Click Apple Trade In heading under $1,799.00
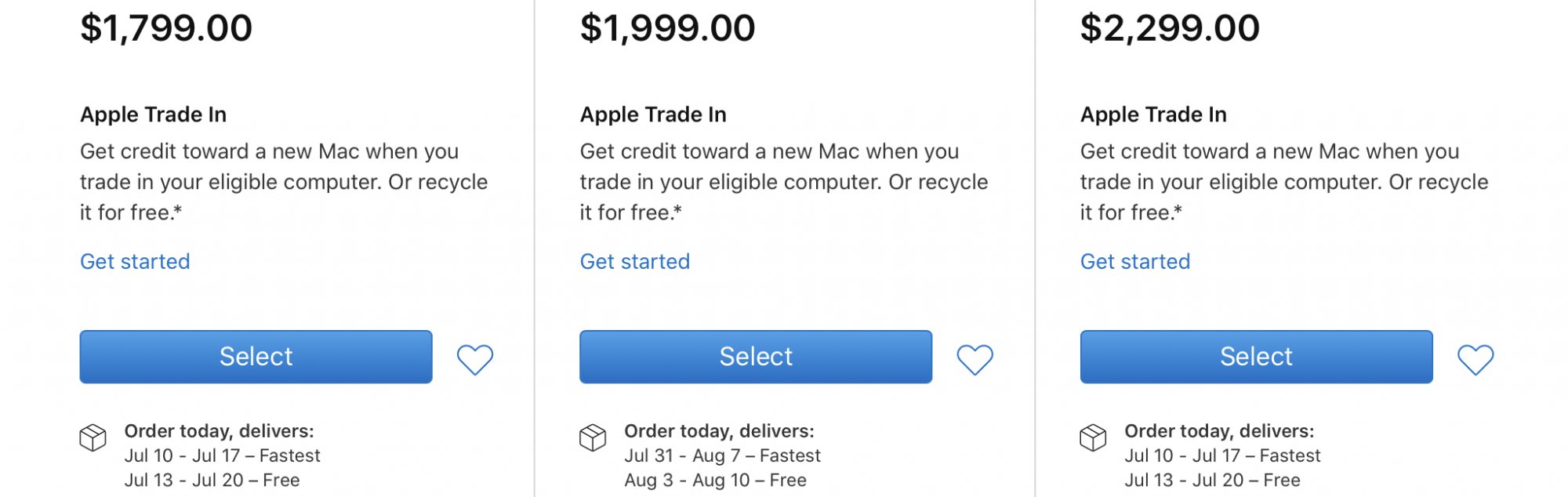Screen dimensions: 1568x497 [154, 114]
